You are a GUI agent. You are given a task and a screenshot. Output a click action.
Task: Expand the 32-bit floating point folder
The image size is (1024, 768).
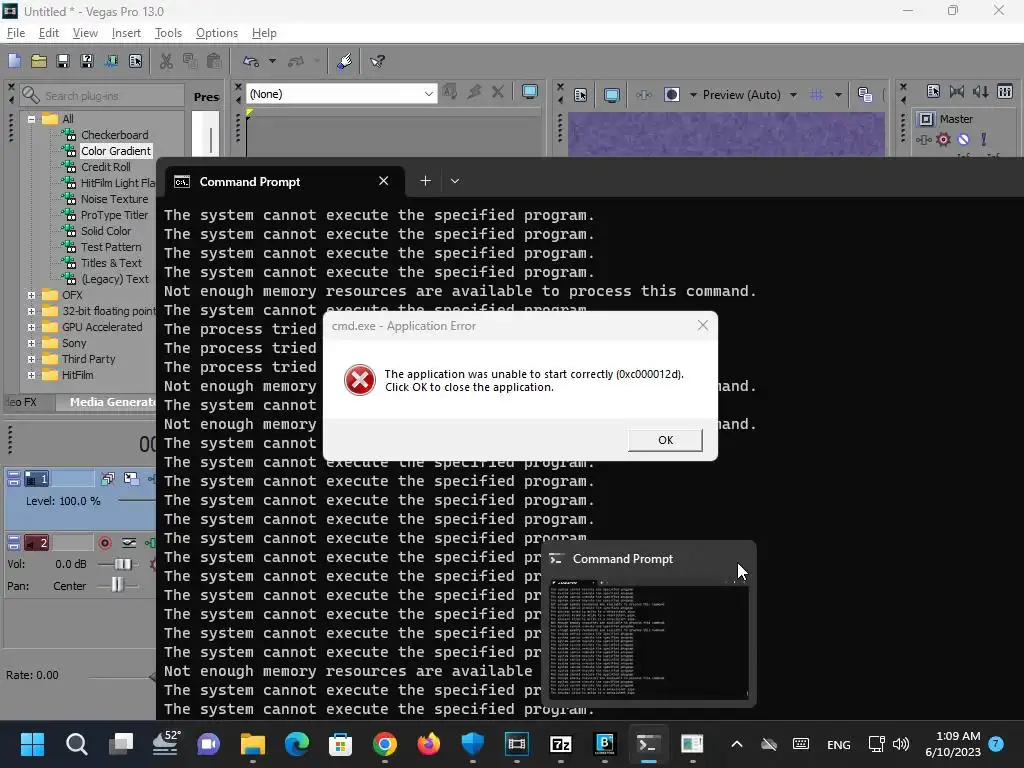coord(31,311)
